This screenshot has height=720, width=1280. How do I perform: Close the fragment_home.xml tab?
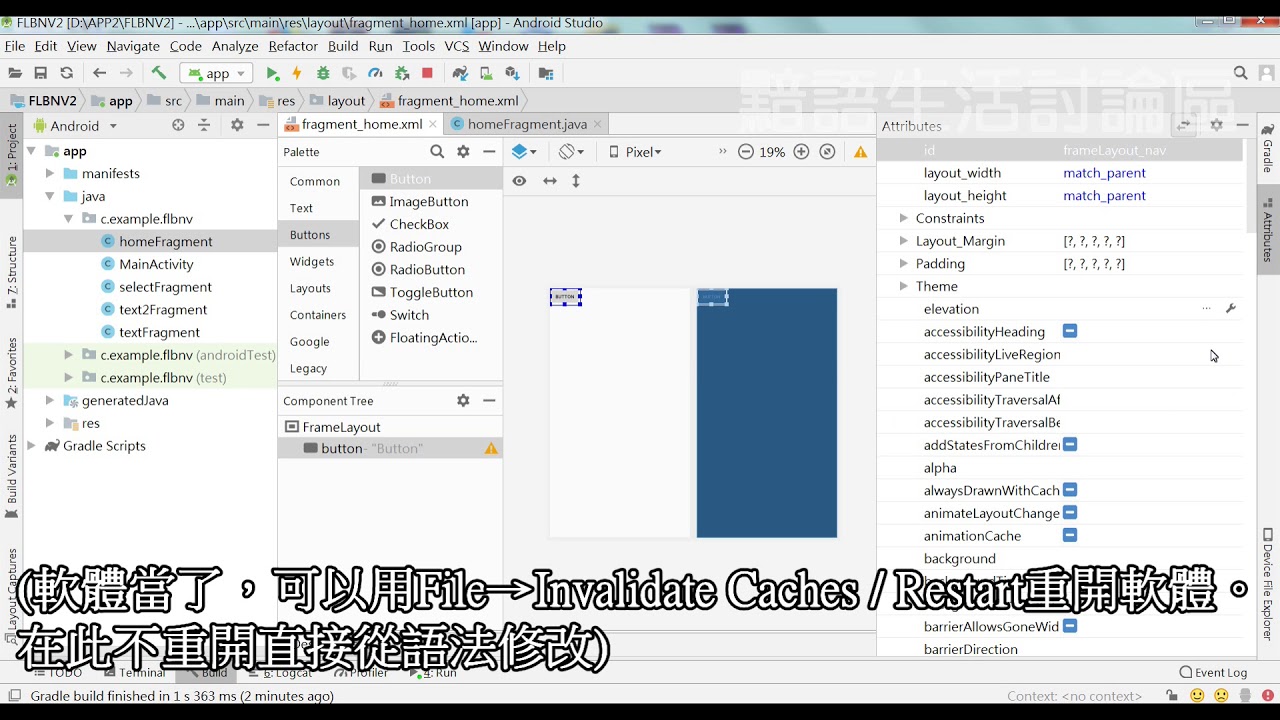click(x=433, y=124)
